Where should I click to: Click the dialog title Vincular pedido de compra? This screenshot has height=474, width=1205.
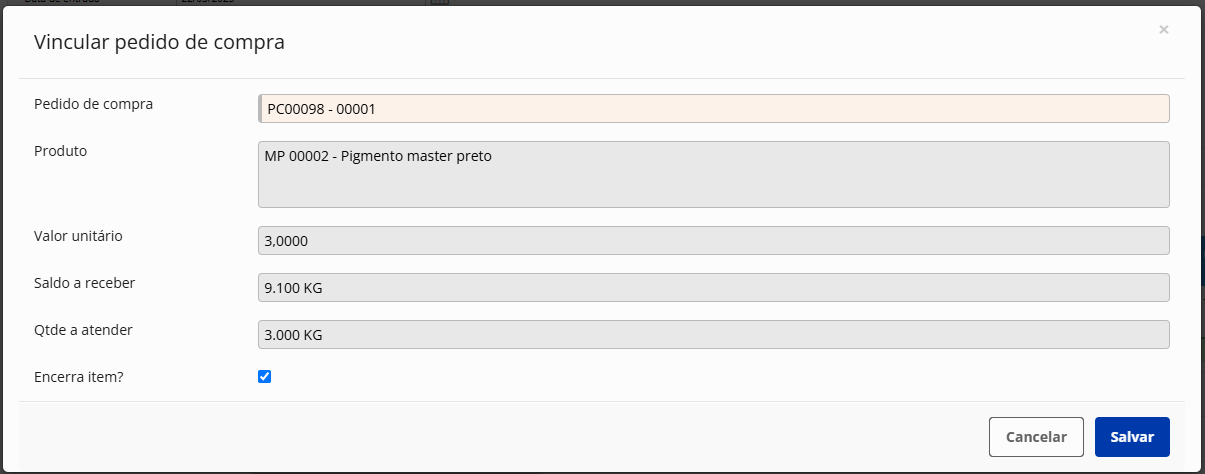[160, 42]
